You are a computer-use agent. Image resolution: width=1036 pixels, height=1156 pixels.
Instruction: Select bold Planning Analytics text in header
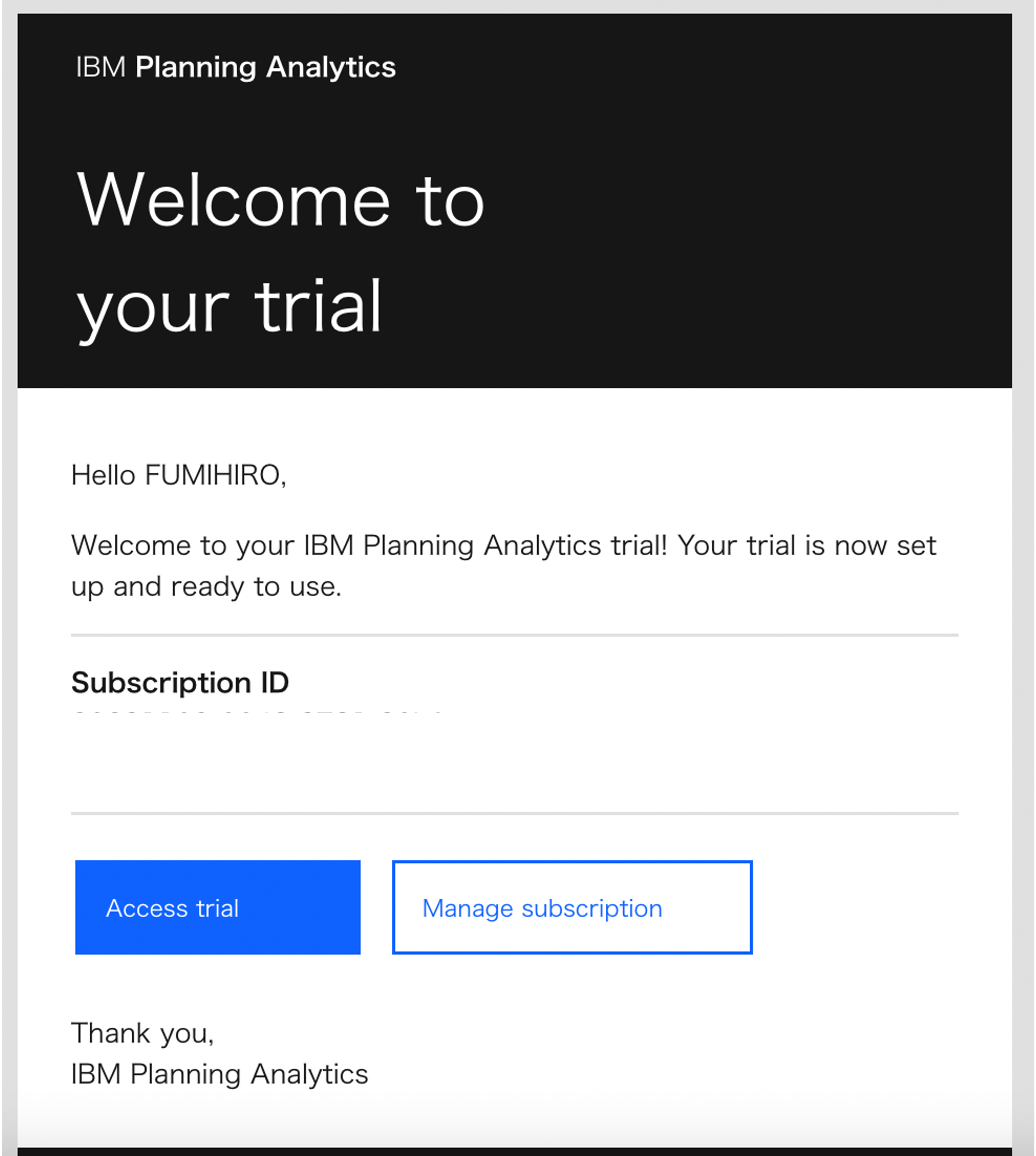(265, 68)
